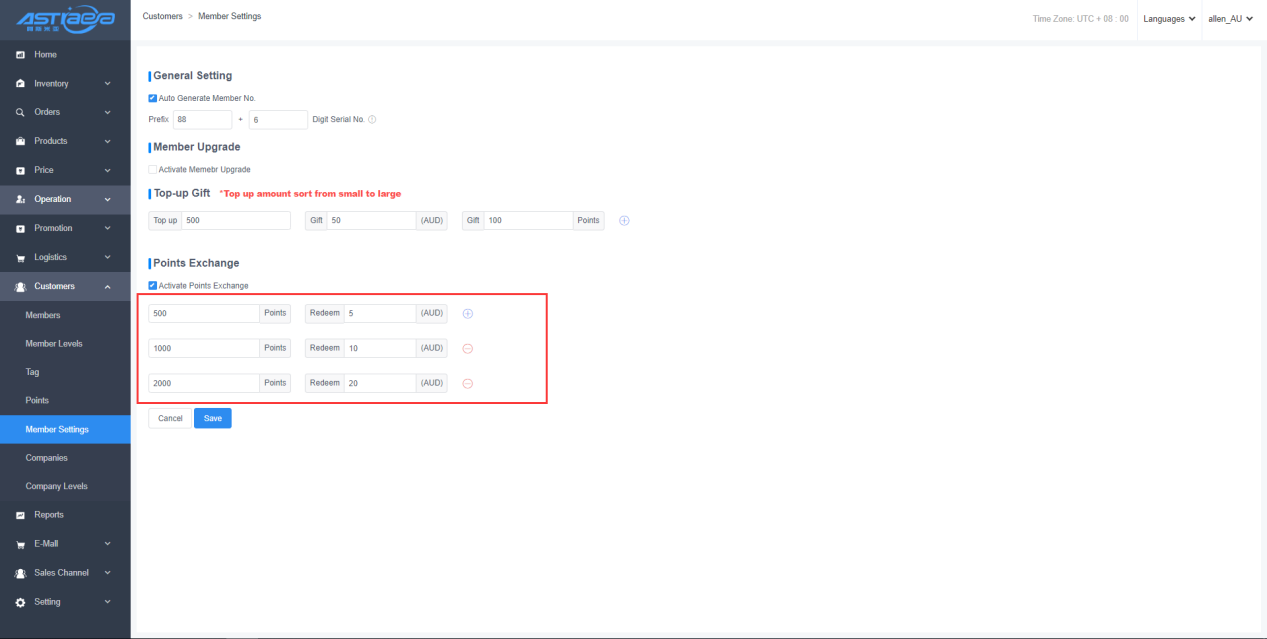Click the Reports icon in sidebar

tap(20, 515)
